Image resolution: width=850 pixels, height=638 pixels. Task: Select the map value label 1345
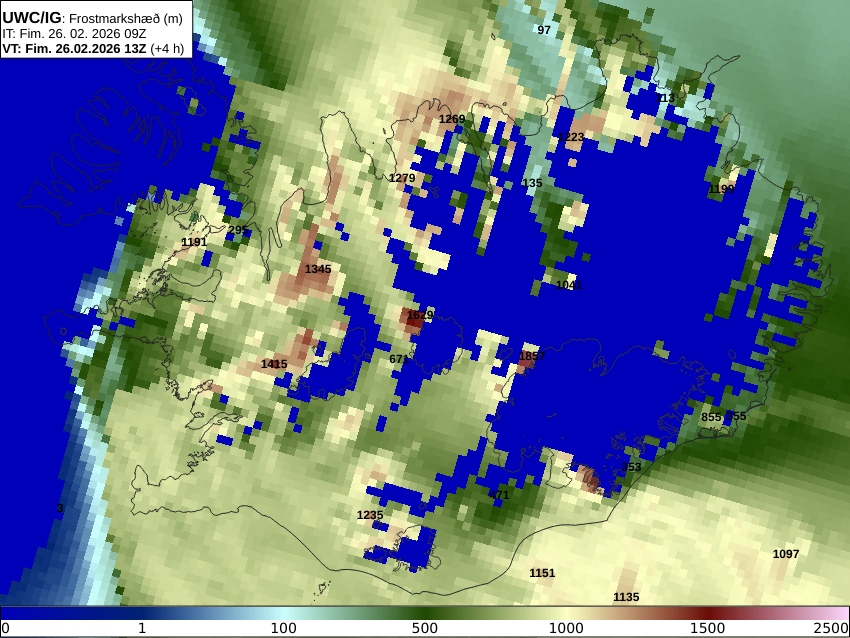318,269
